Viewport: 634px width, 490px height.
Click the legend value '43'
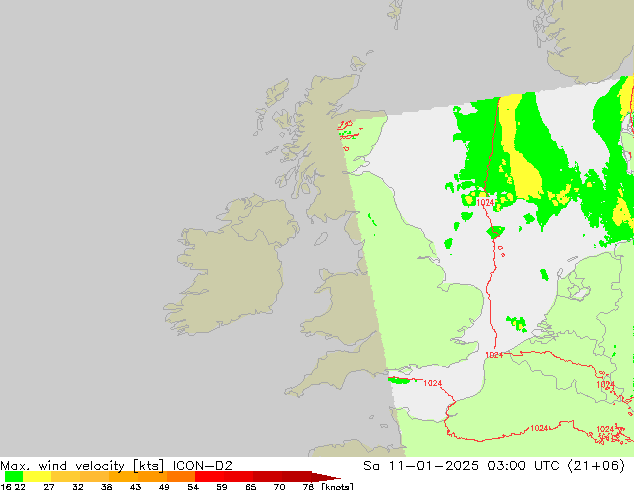pyautogui.click(x=135, y=486)
